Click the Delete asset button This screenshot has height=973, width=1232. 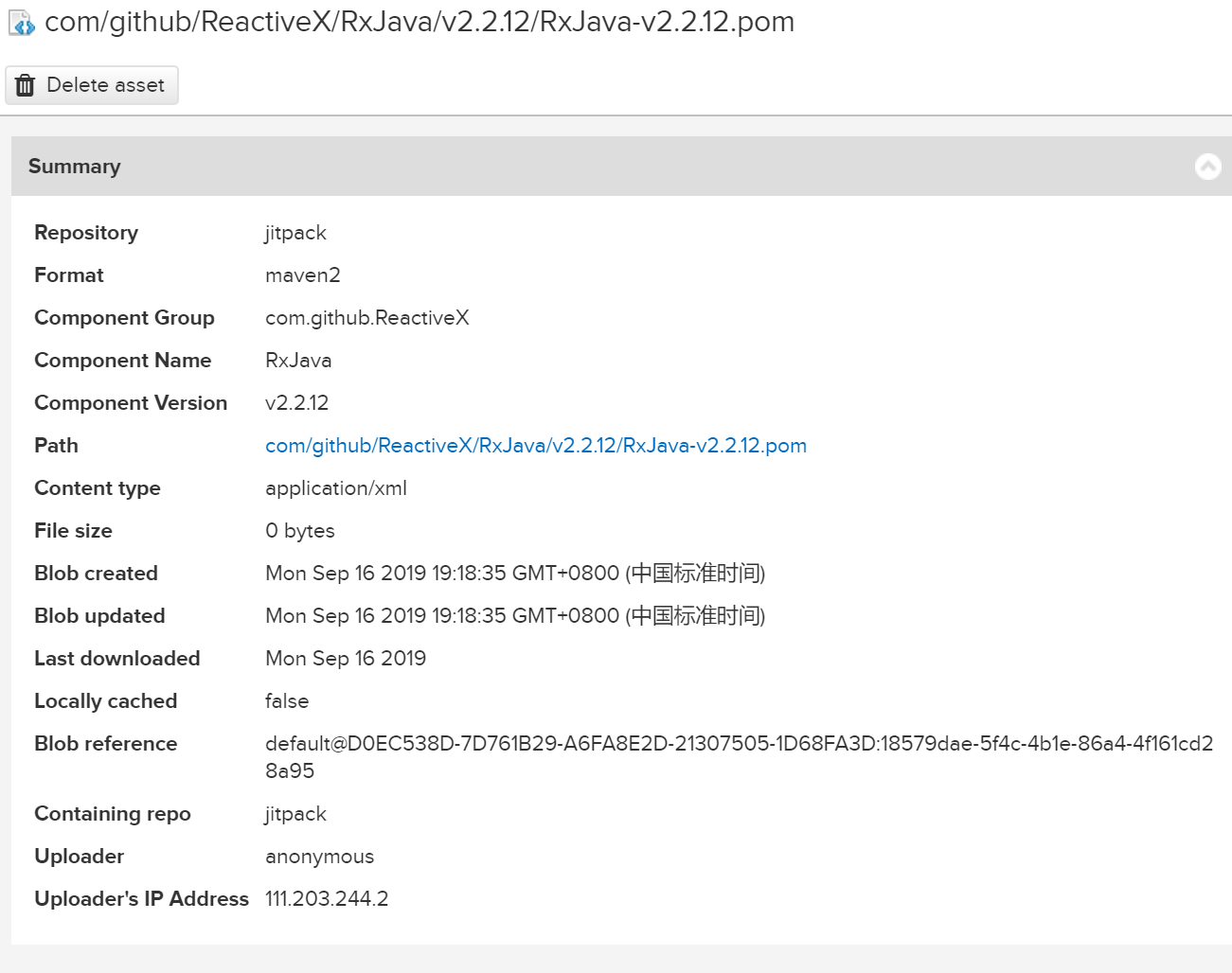[91, 84]
